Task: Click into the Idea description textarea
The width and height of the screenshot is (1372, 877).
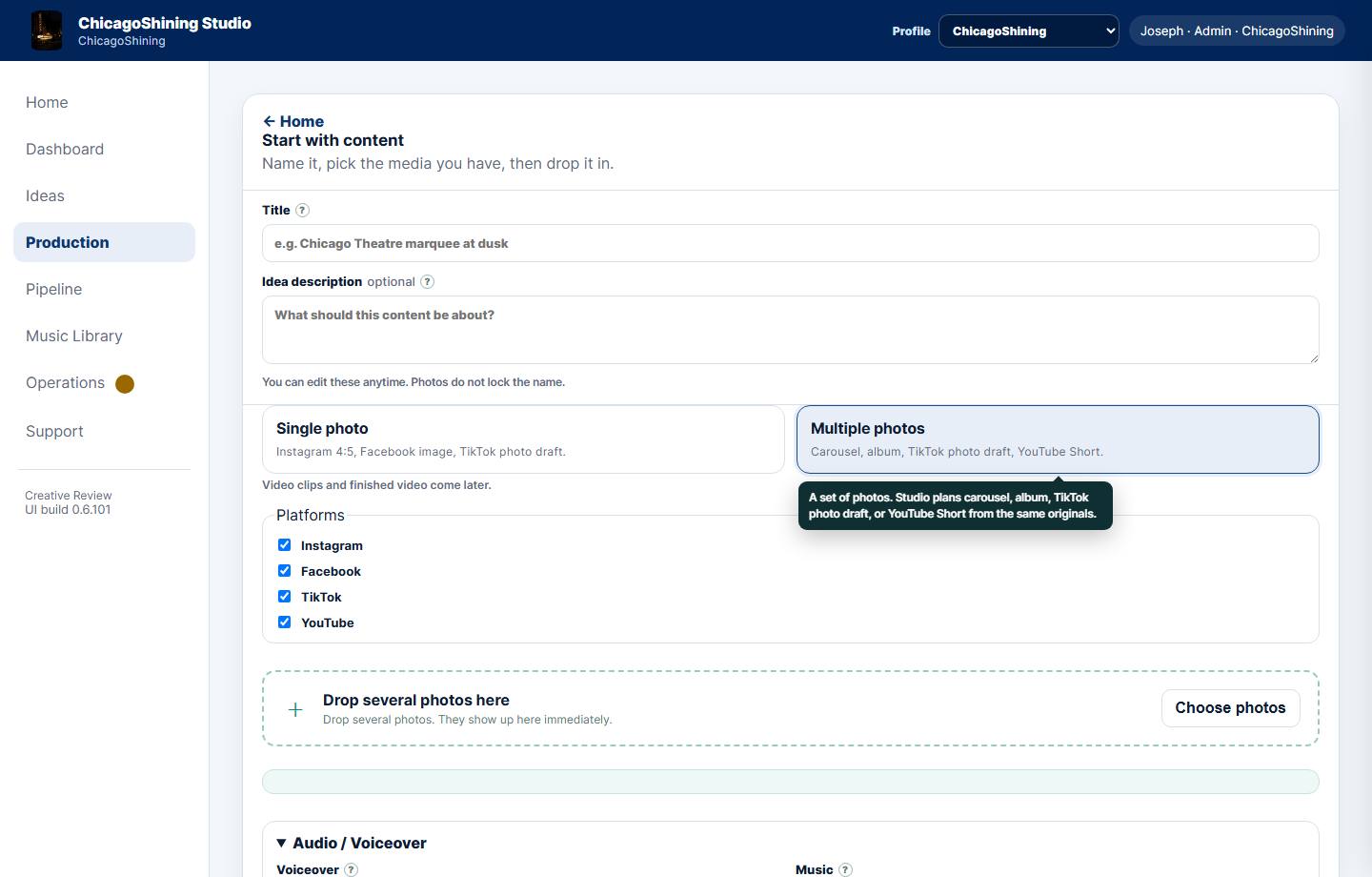Action: [x=791, y=330]
